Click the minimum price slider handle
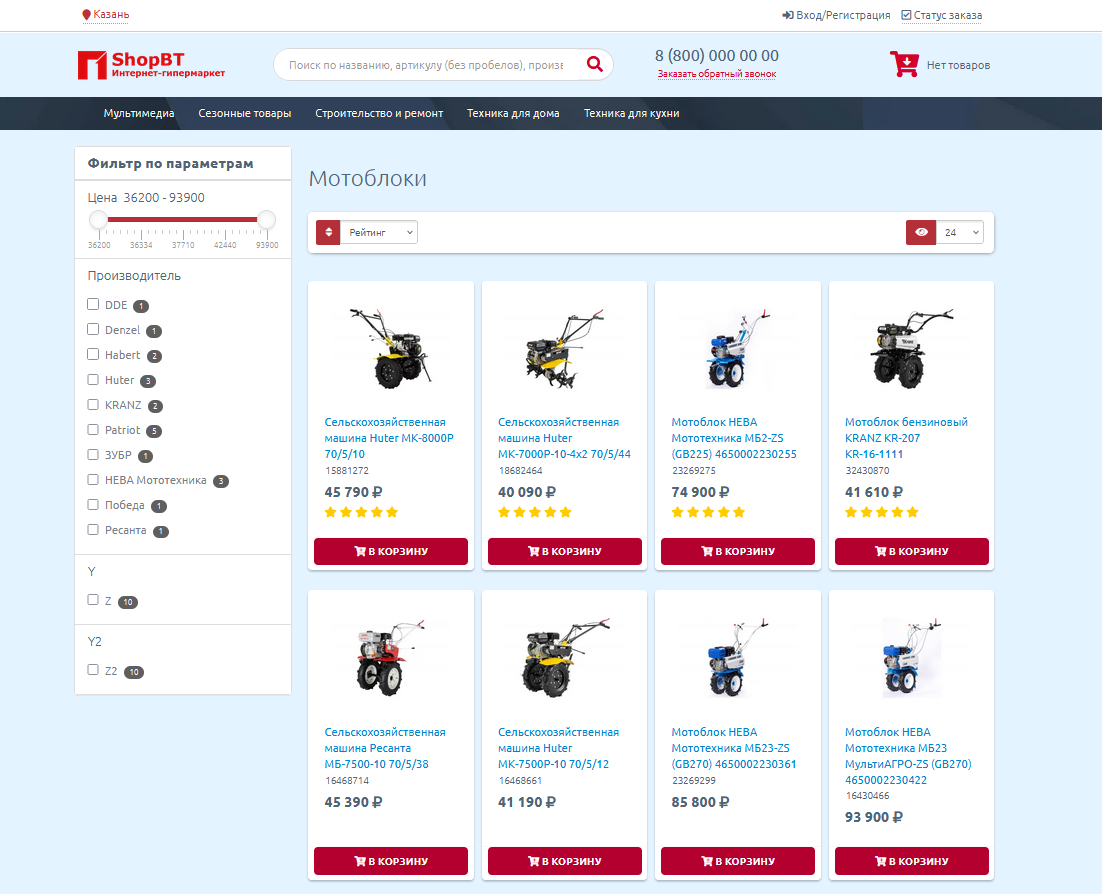 click(x=98, y=220)
